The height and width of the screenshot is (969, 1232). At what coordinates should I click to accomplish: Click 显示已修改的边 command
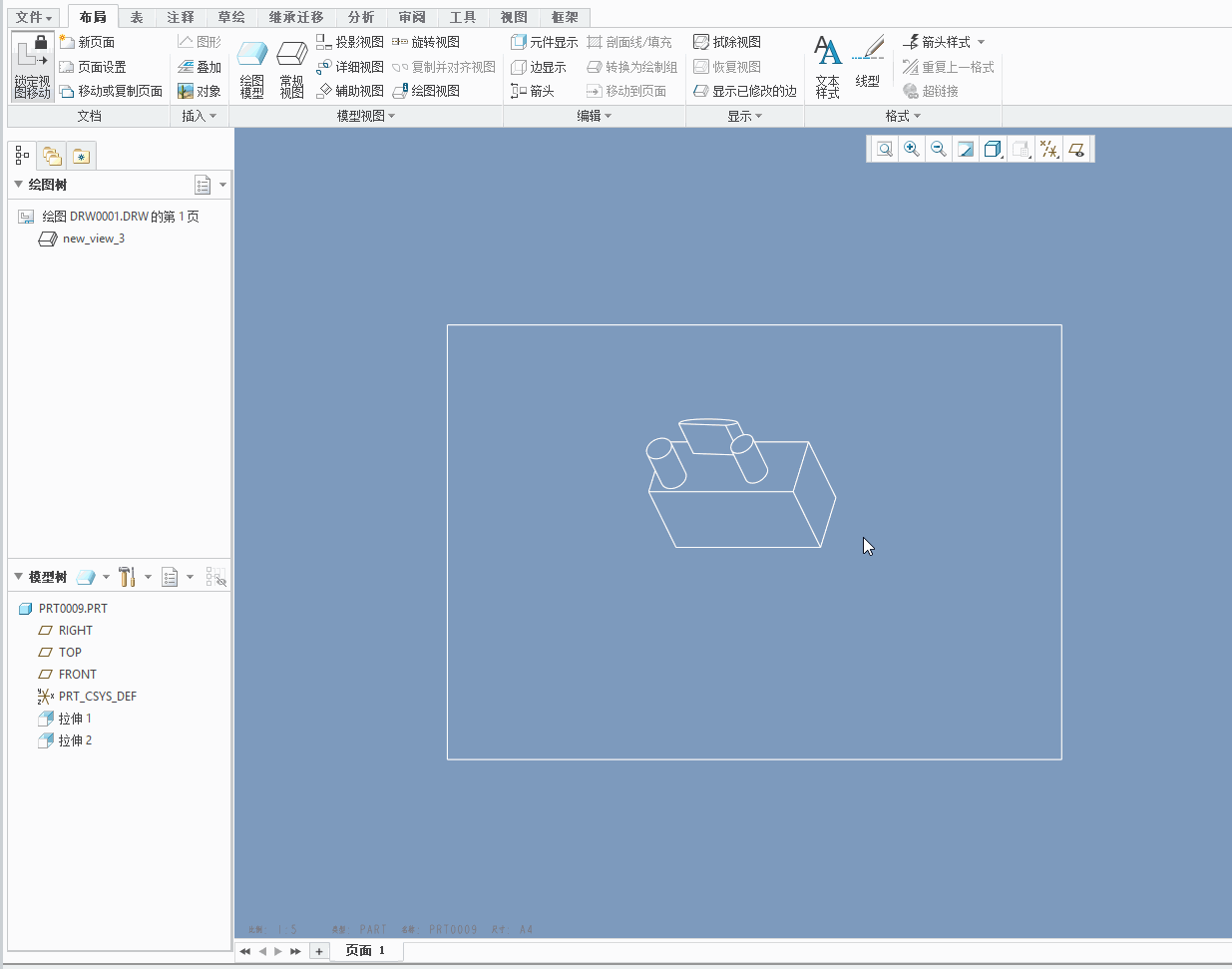click(x=745, y=91)
